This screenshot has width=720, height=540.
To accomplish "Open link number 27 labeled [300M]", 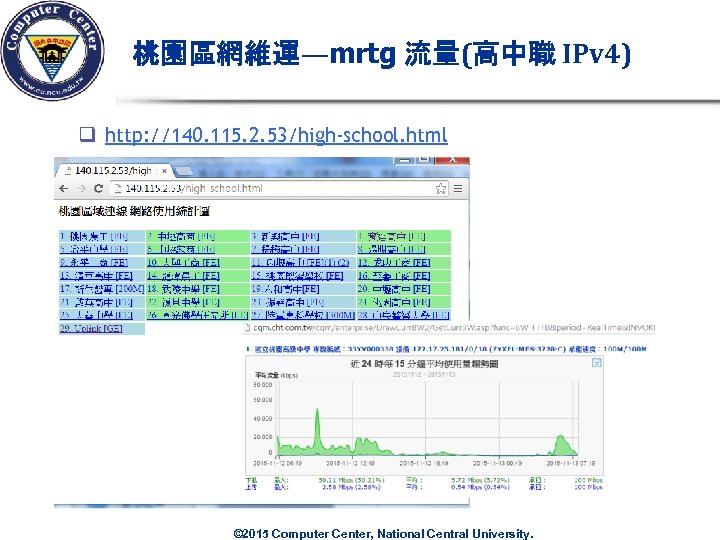I will click(303, 315).
